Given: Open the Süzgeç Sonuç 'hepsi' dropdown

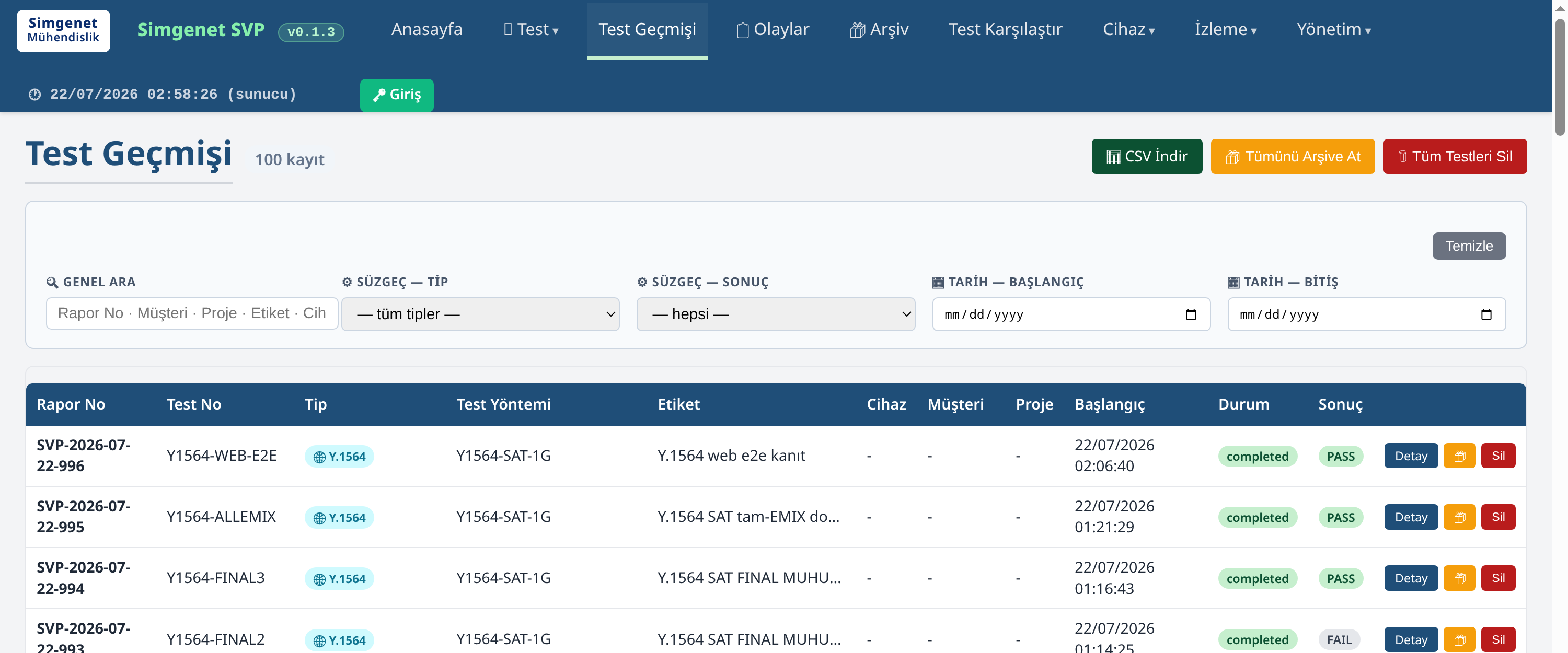Looking at the screenshot, I should [x=776, y=314].
